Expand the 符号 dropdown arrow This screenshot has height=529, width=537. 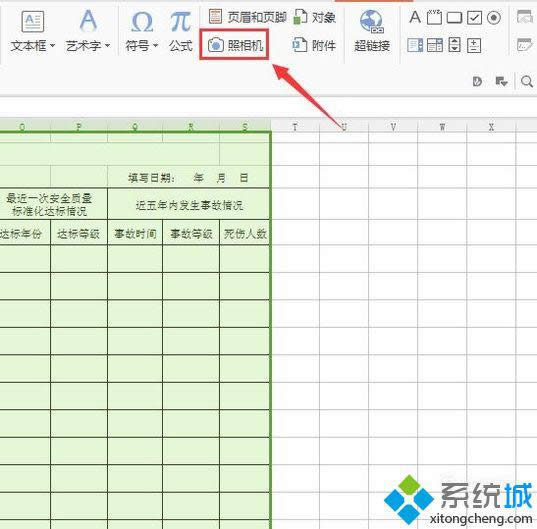pos(155,45)
